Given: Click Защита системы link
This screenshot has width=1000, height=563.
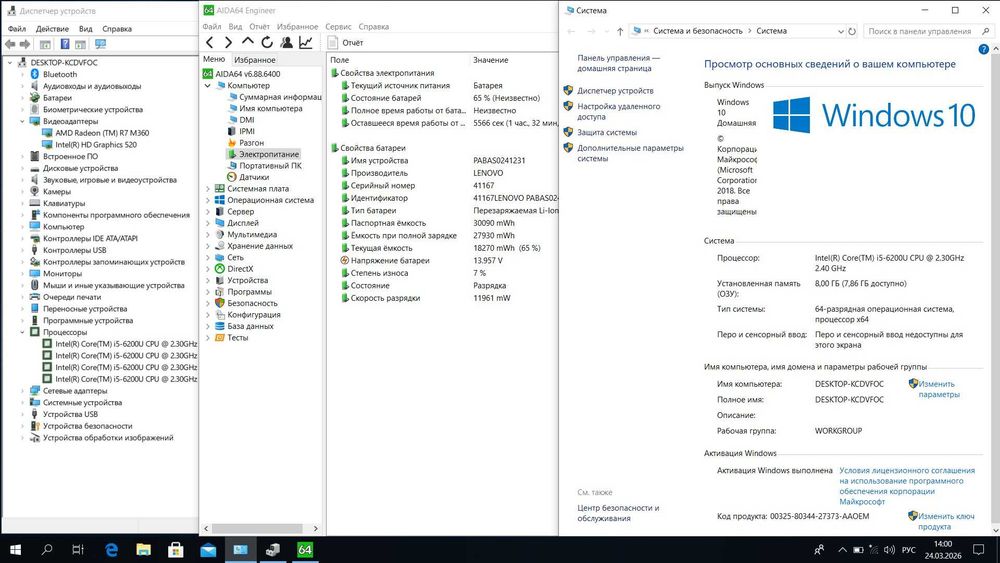Looking at the screenshot, I should click(x=607, y=133).
